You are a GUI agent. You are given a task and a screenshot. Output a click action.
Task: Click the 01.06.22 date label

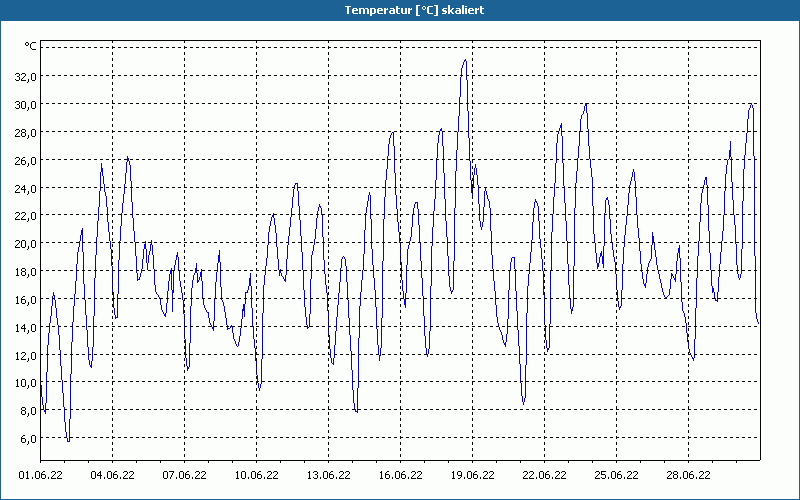pyautogui.click(x=40, y=475)
